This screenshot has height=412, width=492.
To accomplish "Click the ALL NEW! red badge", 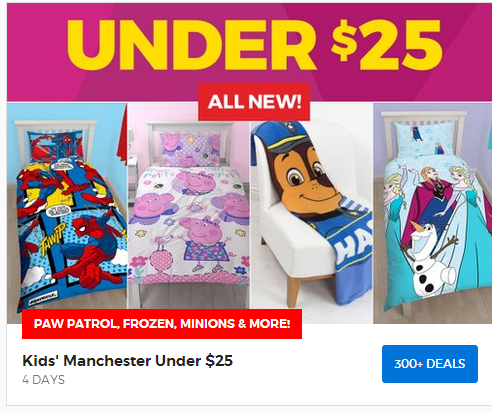I will (254, 102).
